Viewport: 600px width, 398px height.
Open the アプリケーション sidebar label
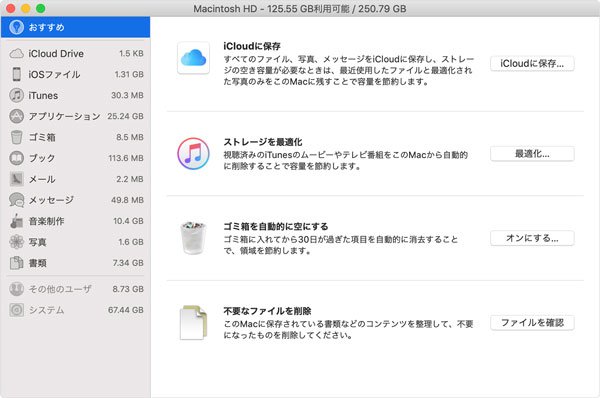point(65,116)
